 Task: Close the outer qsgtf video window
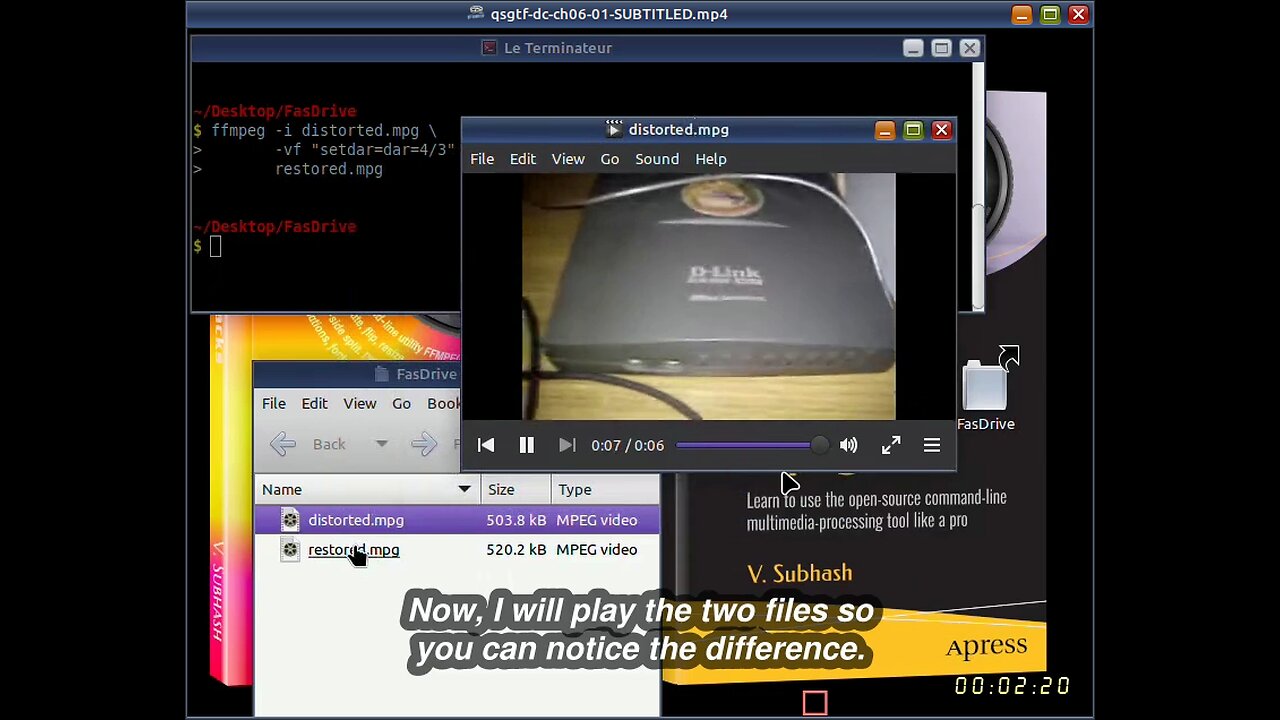[1078, 14]
